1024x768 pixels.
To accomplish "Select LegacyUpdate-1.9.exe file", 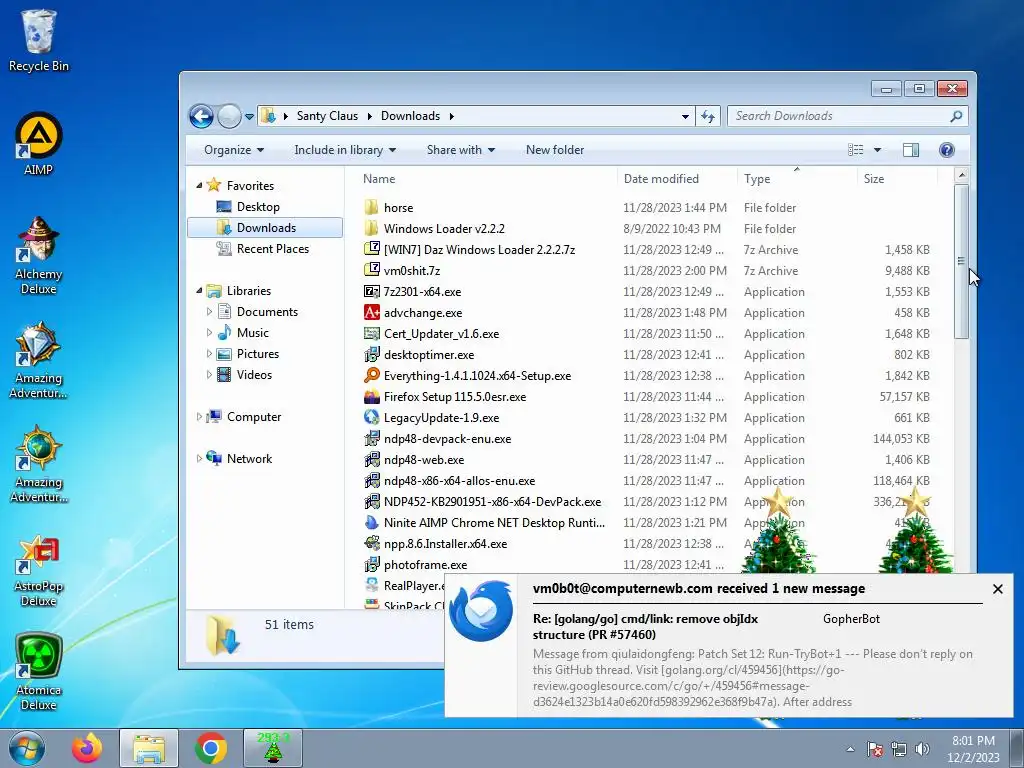I will [432, 417].
